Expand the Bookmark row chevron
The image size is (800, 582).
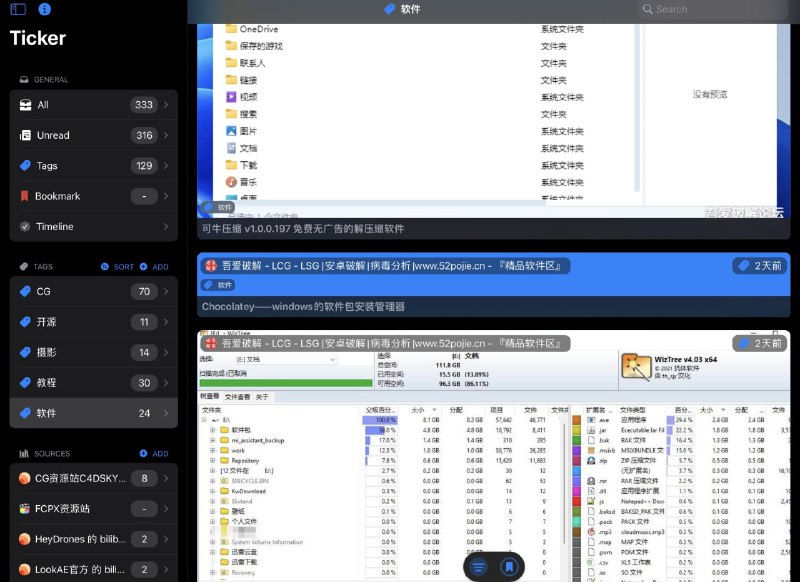(x=166, y=196)
